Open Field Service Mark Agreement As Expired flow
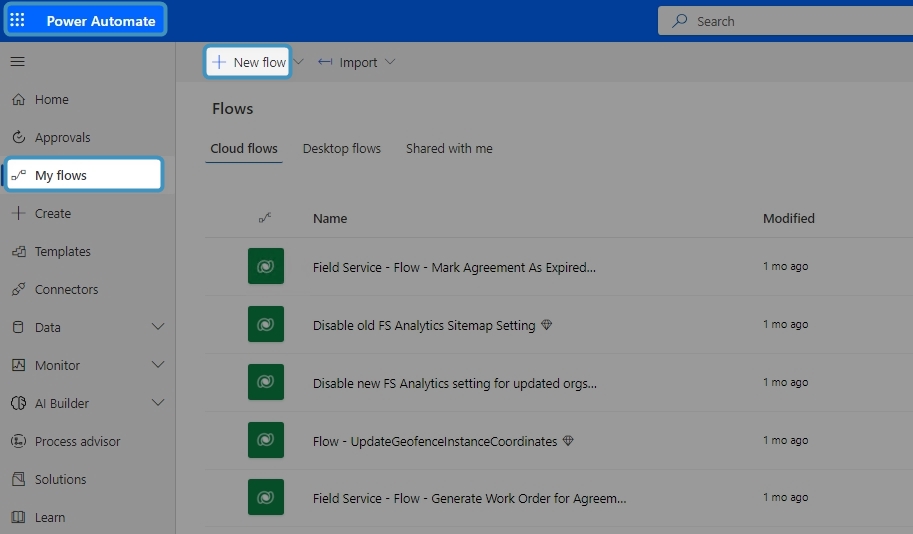Image resolution: width=913 pixels, height=534 pixels. tap(454, 267)
